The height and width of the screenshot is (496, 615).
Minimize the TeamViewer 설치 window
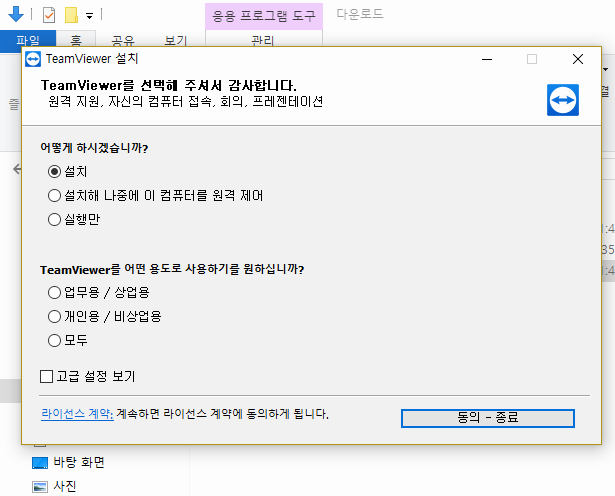(487, 59)
